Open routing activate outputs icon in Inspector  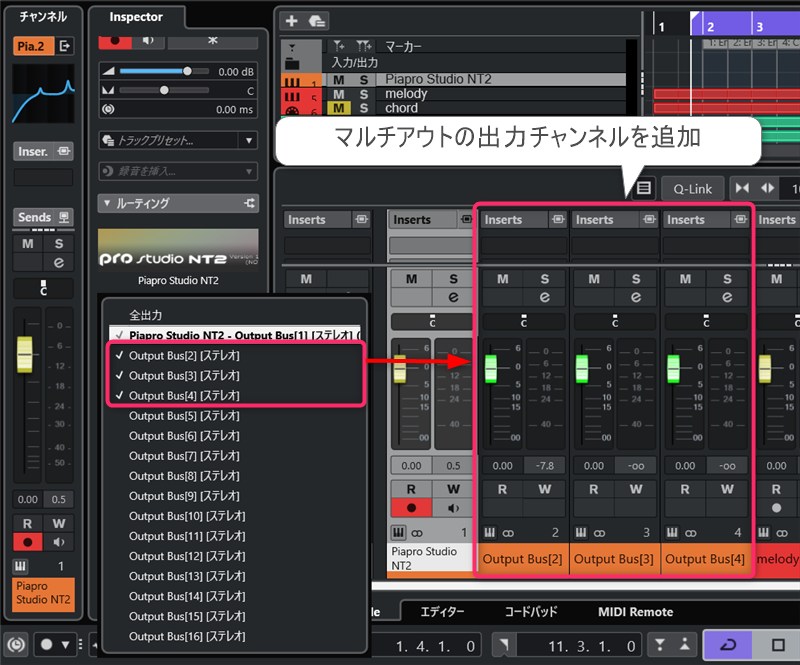[x=249, y=203]
